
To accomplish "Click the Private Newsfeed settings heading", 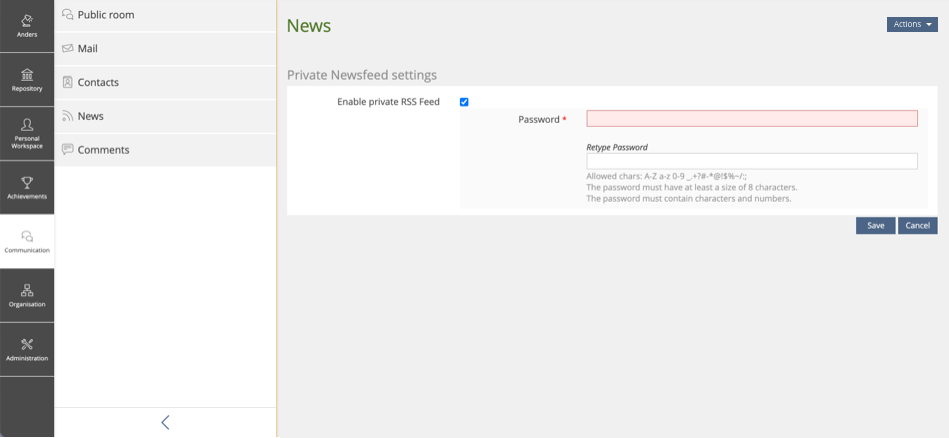I will click(x=362, y=76).
